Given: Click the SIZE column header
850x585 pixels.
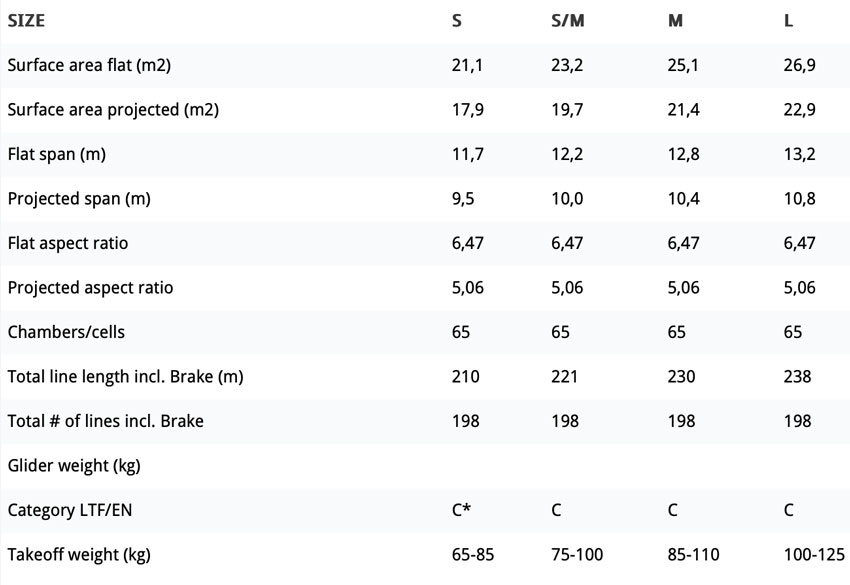Looking at the screenshot, I should click(26, 21).
